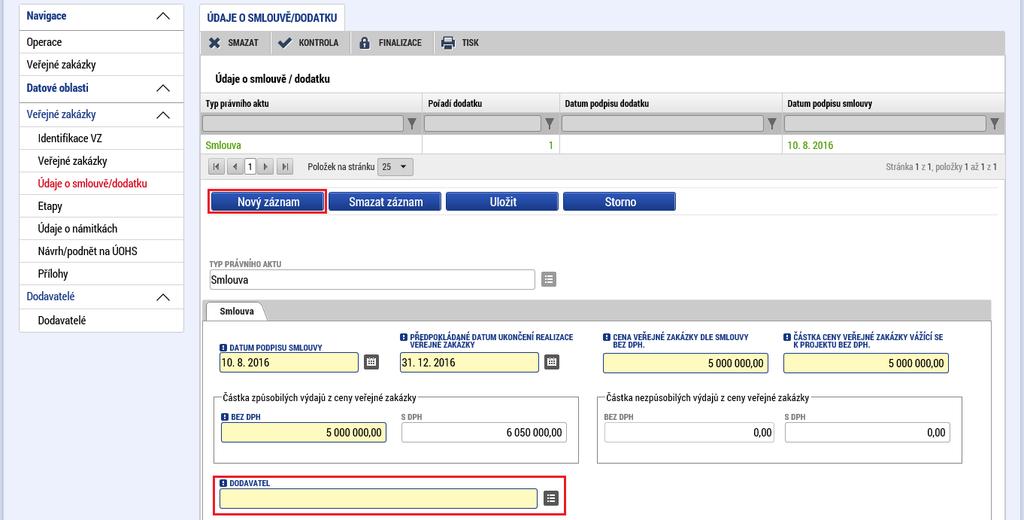The image size is (1024, 520).
Task: Go to previous page of the table
Action: pyautogui.click(x=235, y=167)
